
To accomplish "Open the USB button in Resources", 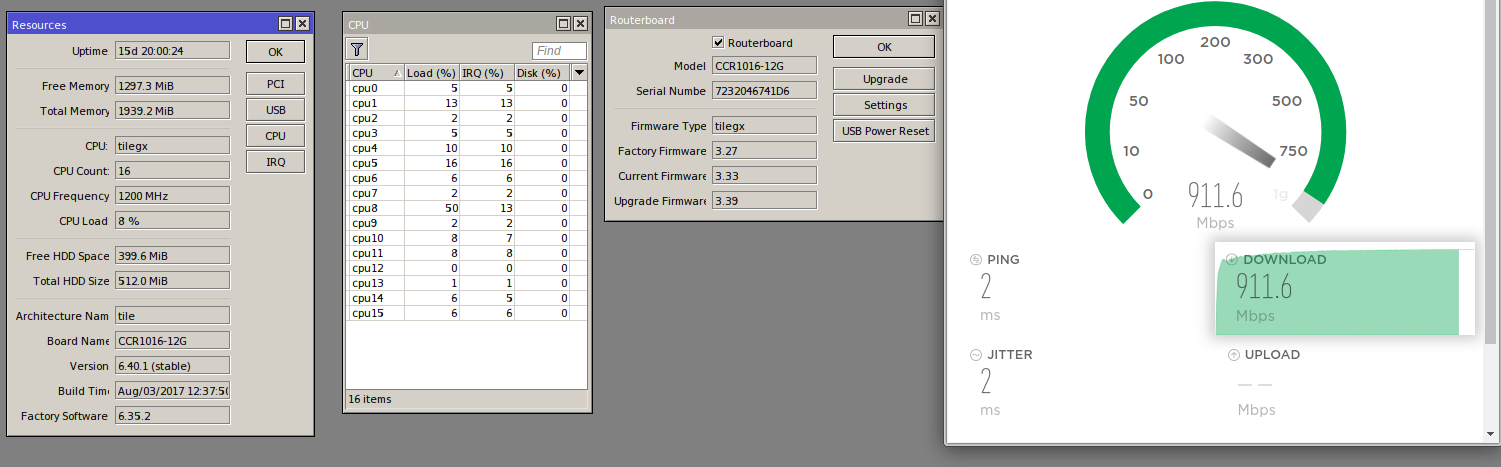I will (x=275, y=110).
